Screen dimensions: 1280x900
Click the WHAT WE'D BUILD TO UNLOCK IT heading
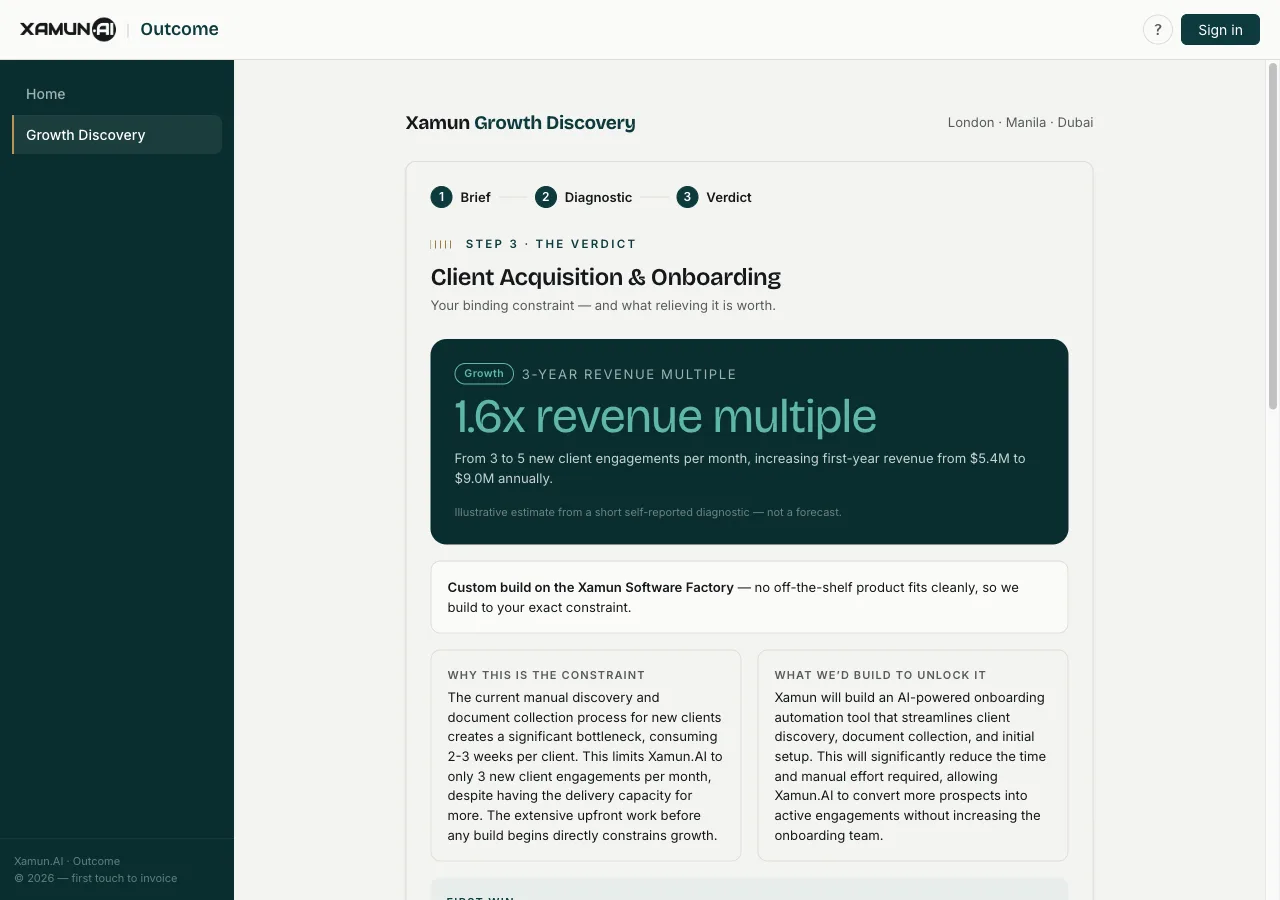[x=880, y=675]
